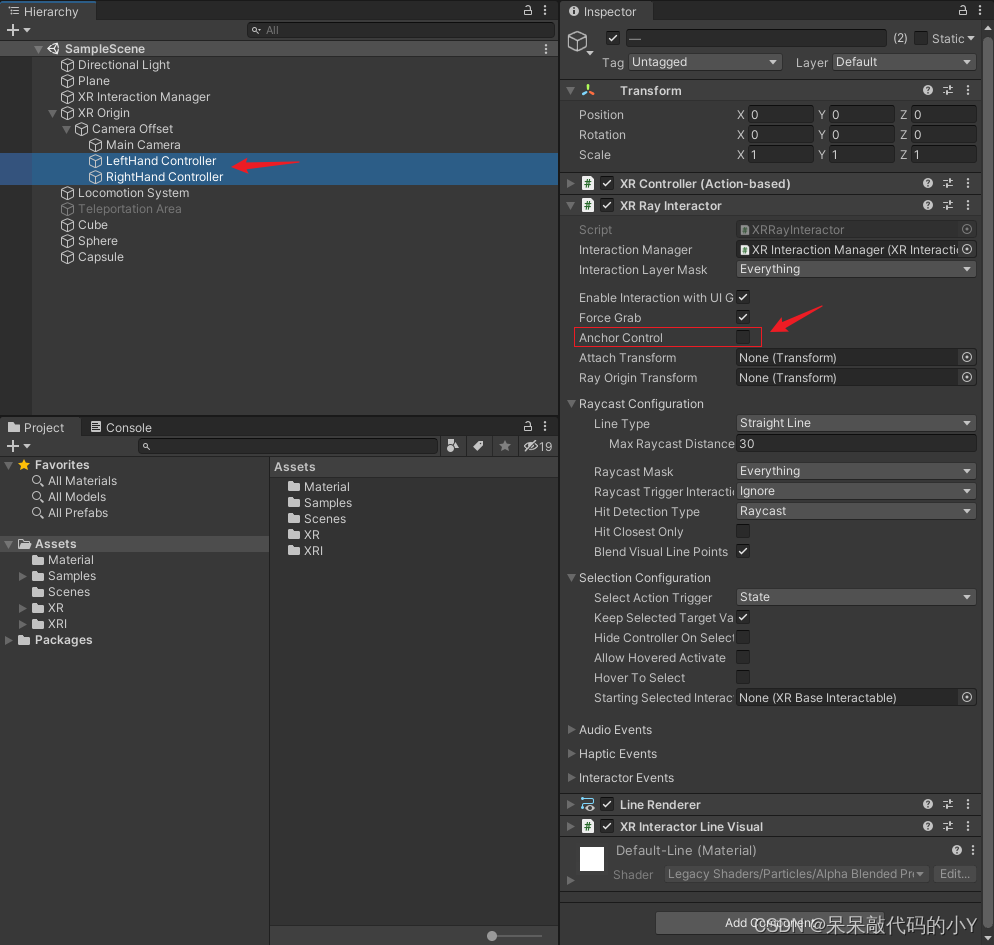Expand the Audio Events section
Screen dimensions: 994x945
point(614,730)
